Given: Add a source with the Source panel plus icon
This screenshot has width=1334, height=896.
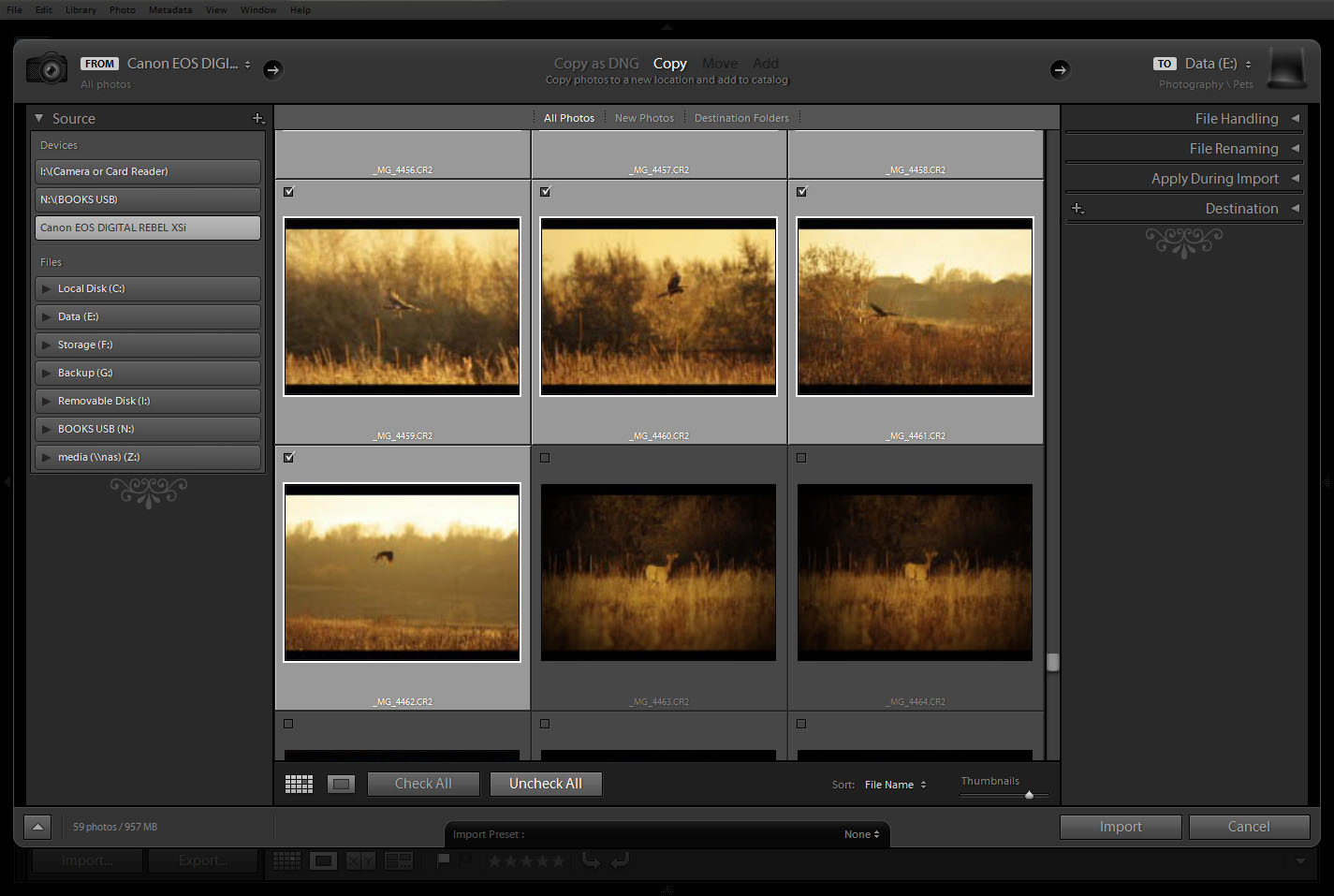Looking at the screenshot, I should point(258,118).
